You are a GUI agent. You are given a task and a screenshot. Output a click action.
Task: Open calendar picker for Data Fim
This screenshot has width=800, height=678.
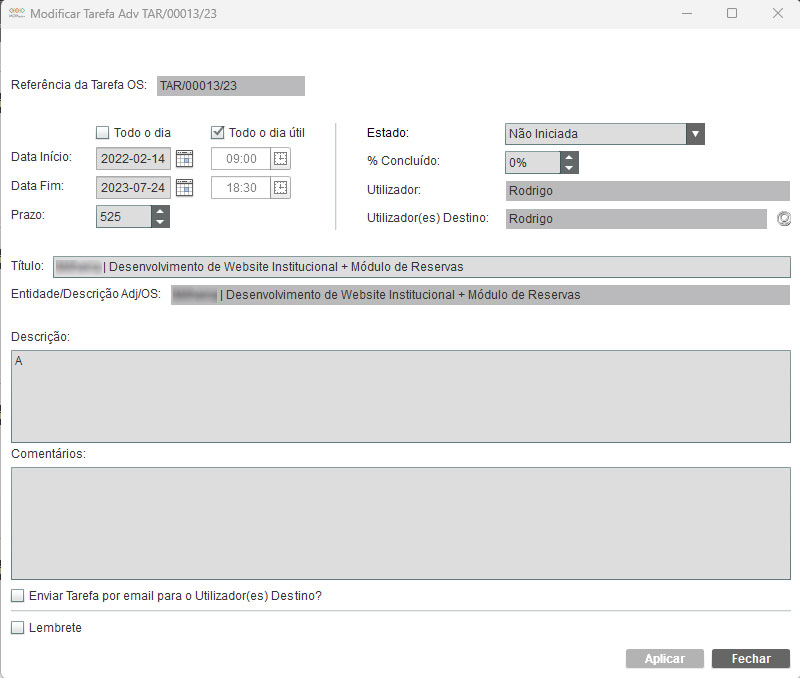tap(184, 187)
